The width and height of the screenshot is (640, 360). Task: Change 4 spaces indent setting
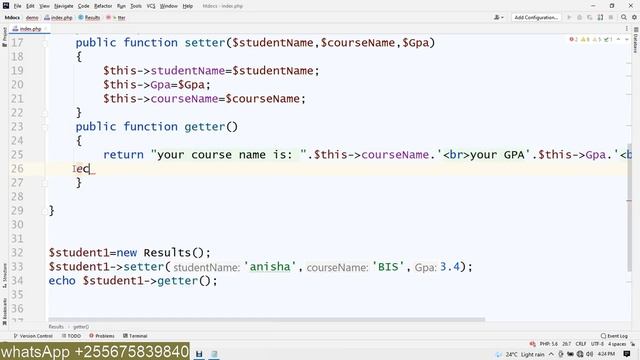[617, 344]
